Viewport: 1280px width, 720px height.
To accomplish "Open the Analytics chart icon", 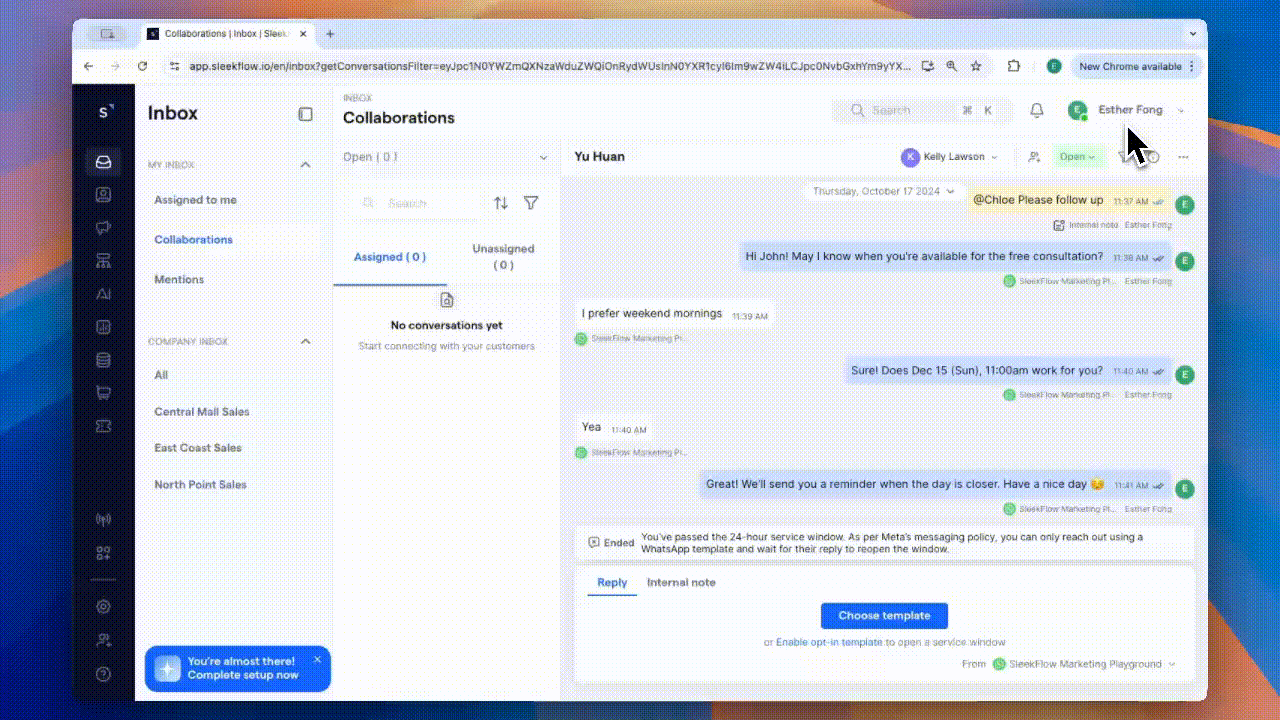I will click(x=103, y=327).
